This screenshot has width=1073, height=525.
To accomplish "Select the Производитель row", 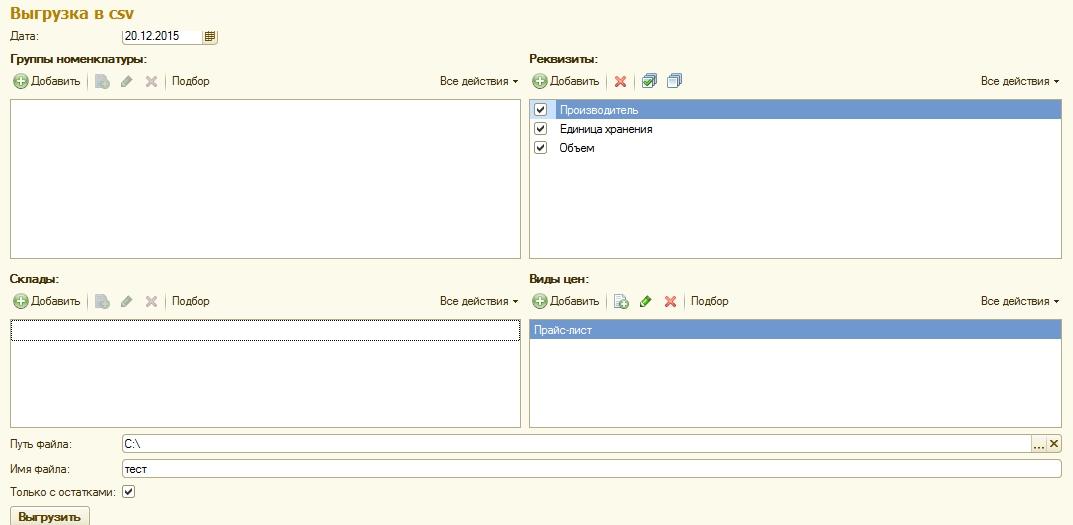I will pyautogui.click(x=795, y=110).
